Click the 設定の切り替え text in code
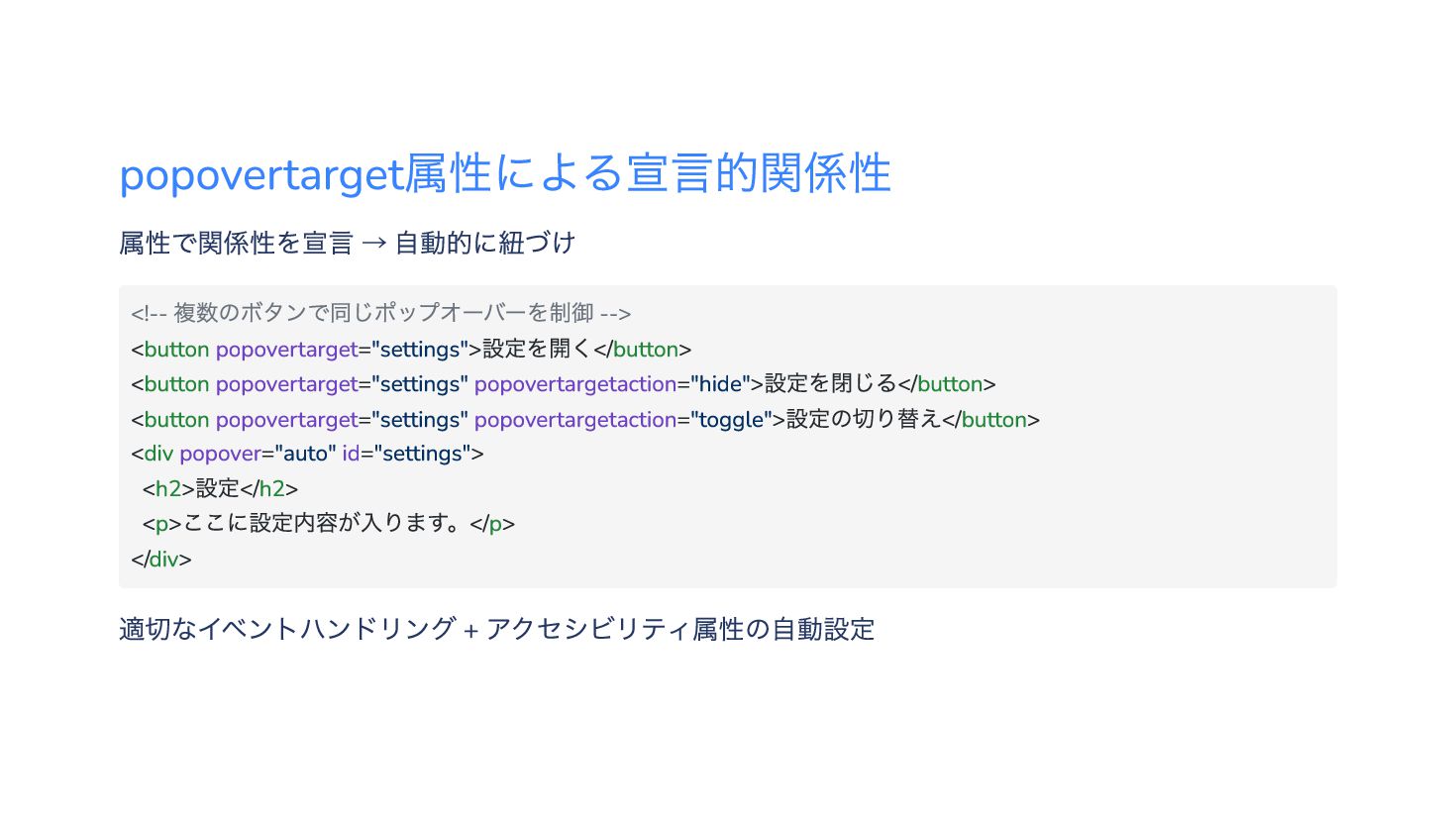 pos(863,419)
